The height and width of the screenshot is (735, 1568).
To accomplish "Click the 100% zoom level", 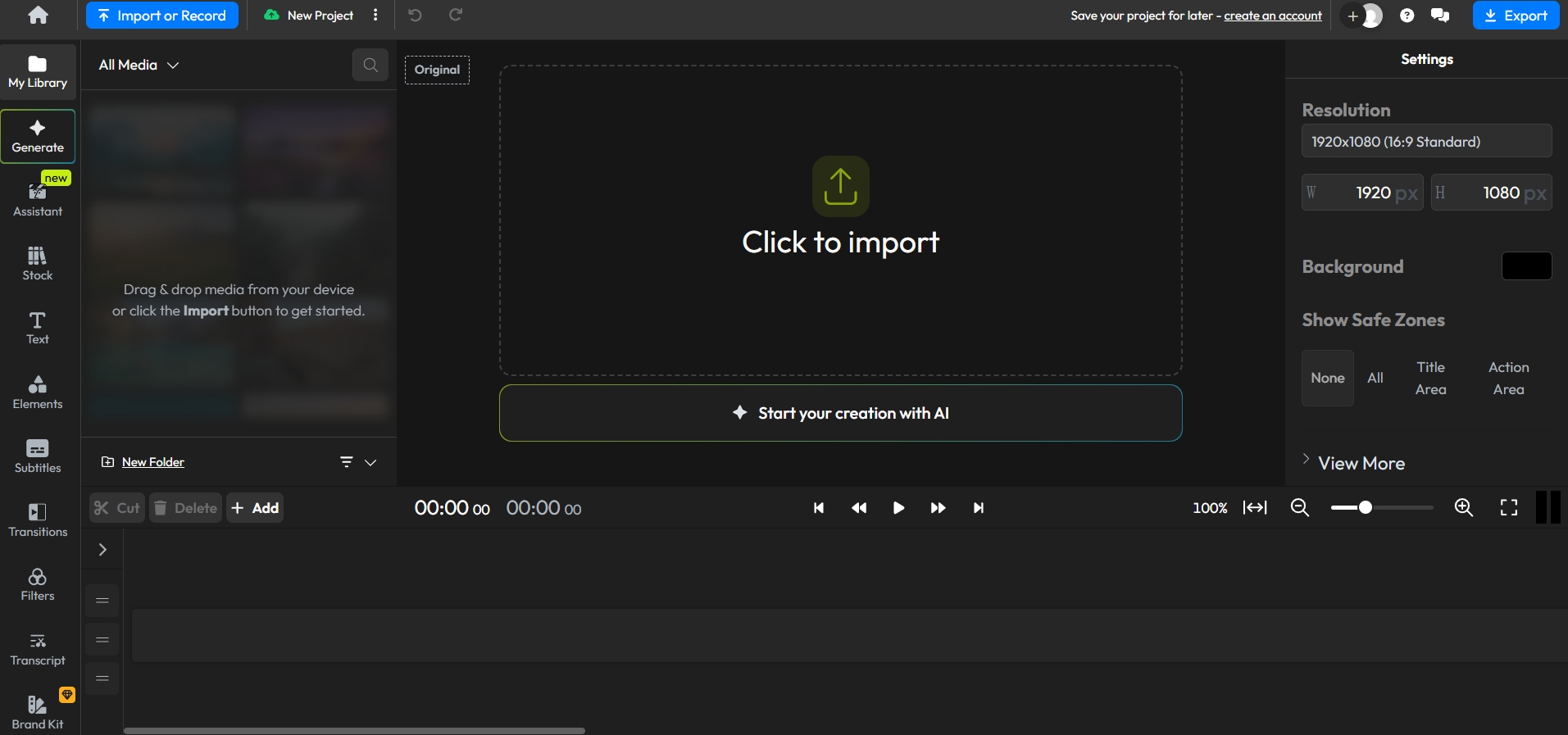I will tap(1210, 508).
